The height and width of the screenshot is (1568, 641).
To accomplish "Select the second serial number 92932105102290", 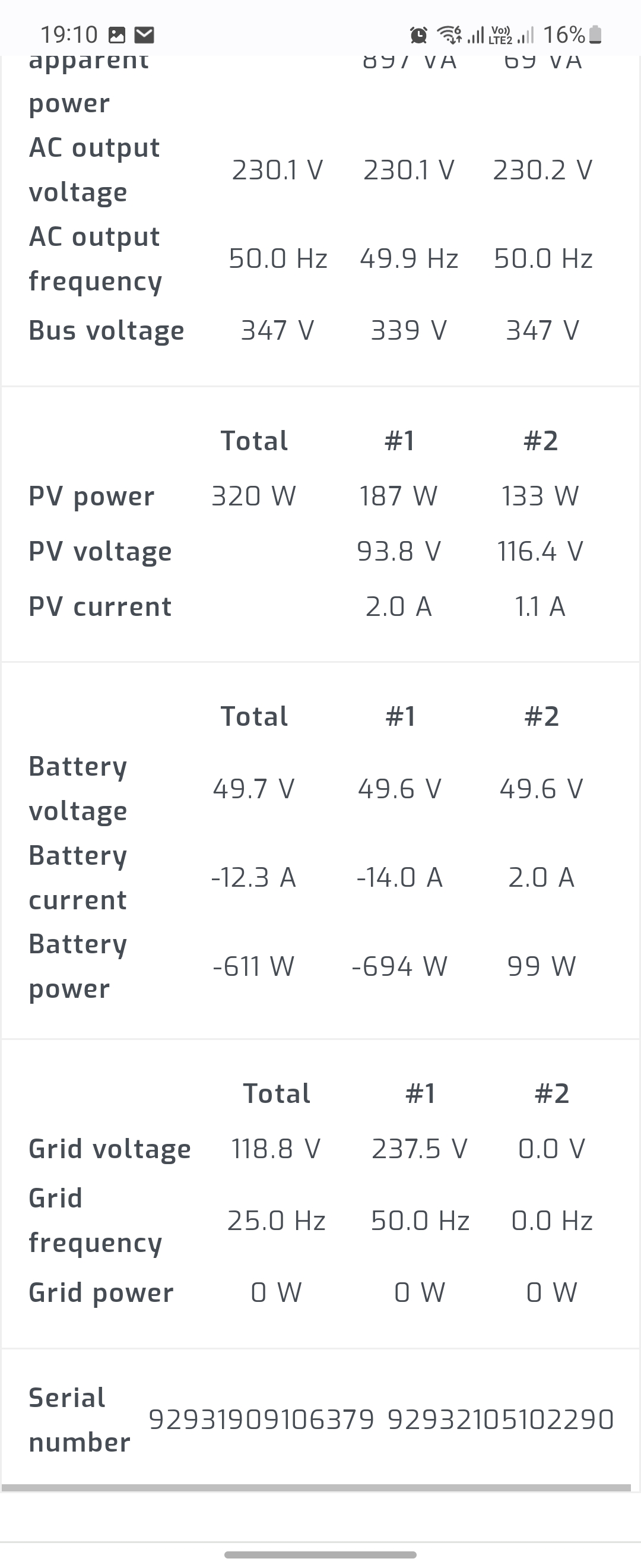I will [500, 1420].
